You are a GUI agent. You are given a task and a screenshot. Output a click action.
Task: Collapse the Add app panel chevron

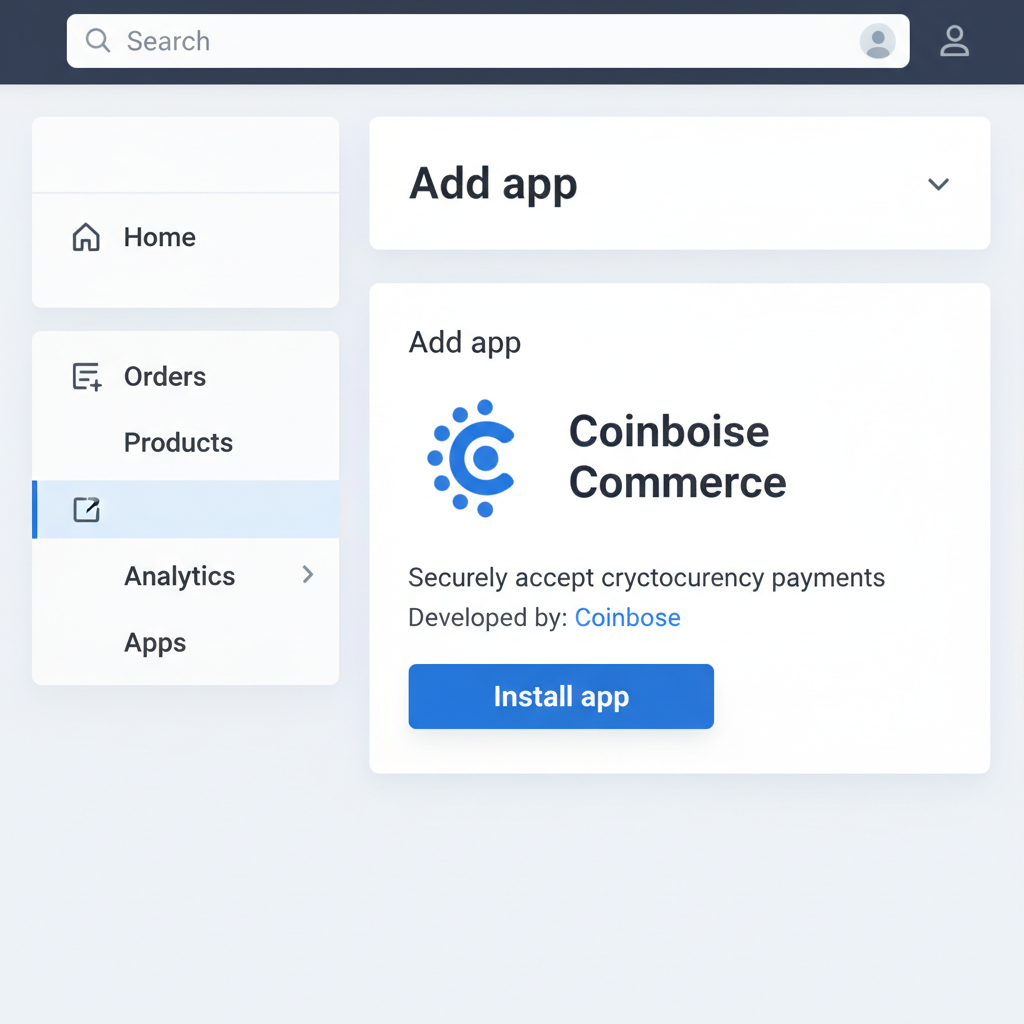[x=938, y=185]
